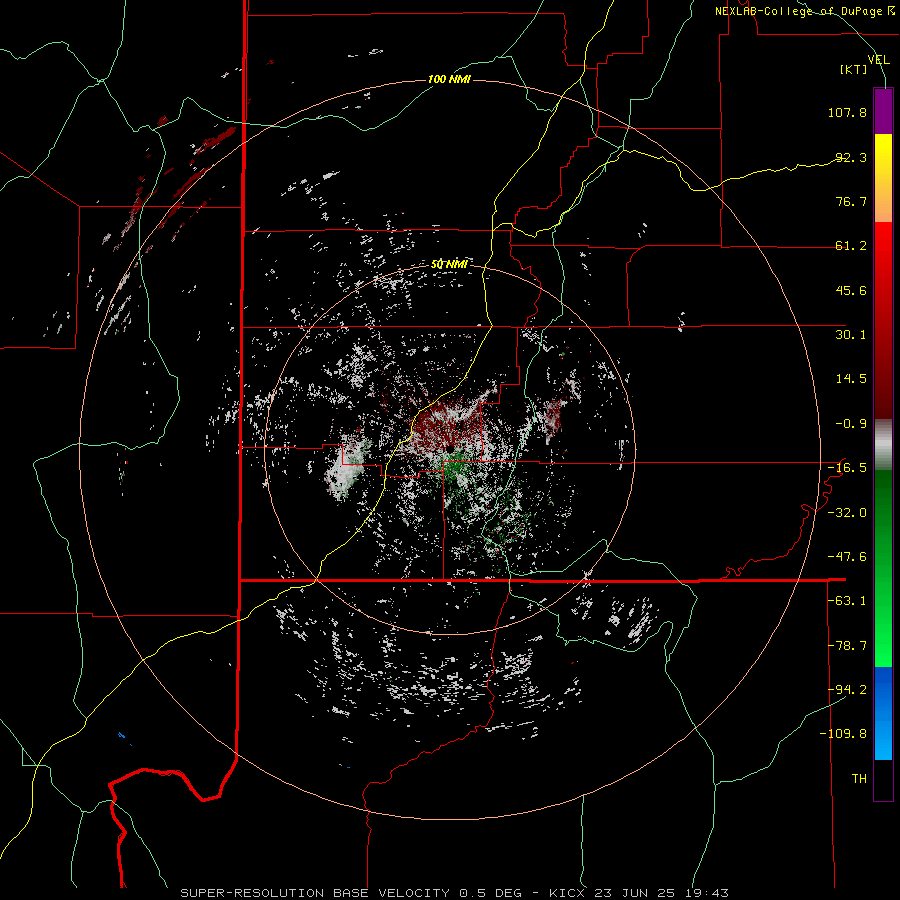Pick the red segment of the color bar
This screenshot has width=900, height=900.
click(x=883, y=320)
